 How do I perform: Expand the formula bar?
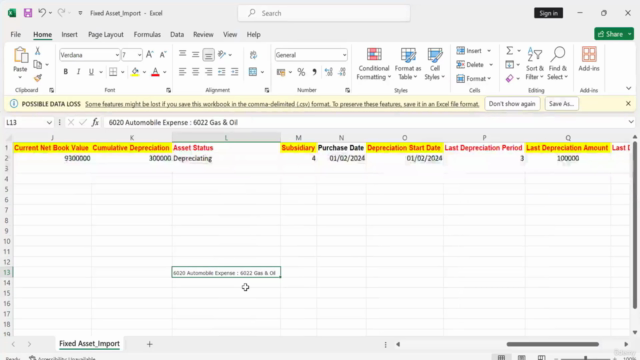click(x=631, y=122)
